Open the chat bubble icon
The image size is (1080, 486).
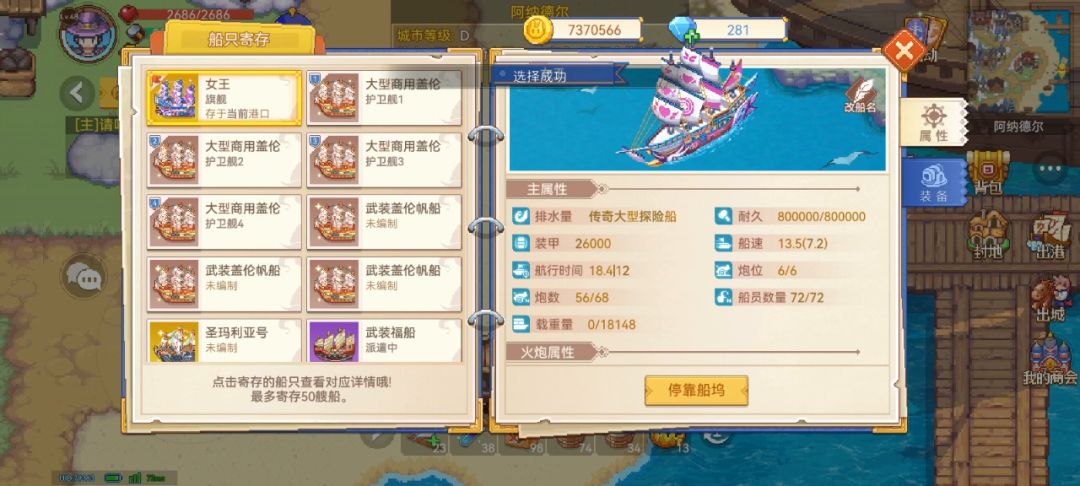point(84,277)
